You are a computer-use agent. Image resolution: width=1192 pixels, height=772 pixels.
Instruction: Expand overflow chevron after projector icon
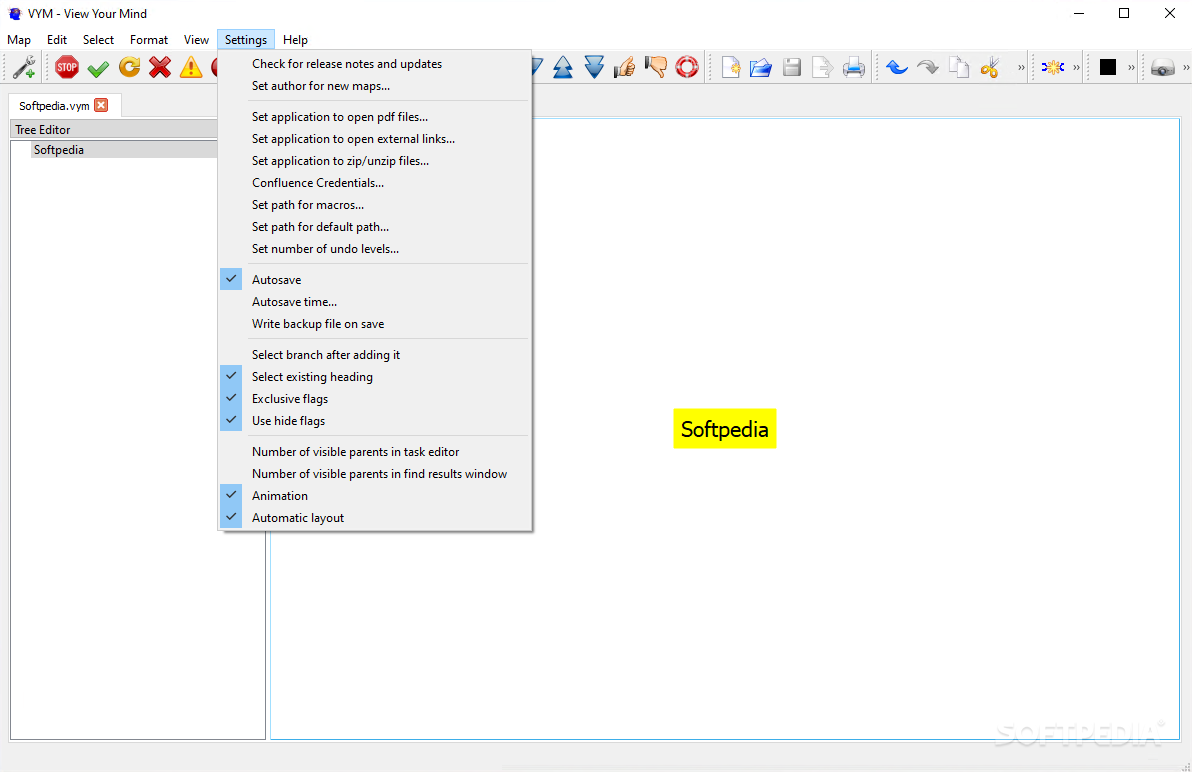click(1186, 68)
